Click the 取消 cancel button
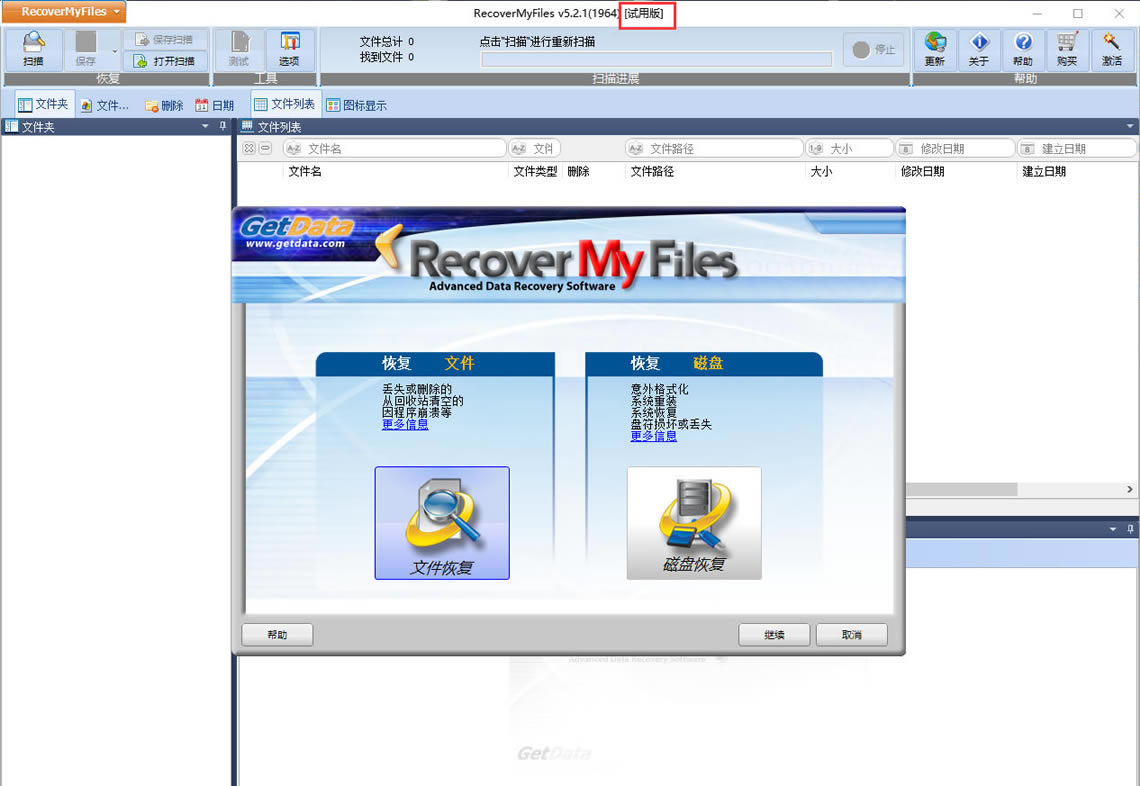 (851, 635)
